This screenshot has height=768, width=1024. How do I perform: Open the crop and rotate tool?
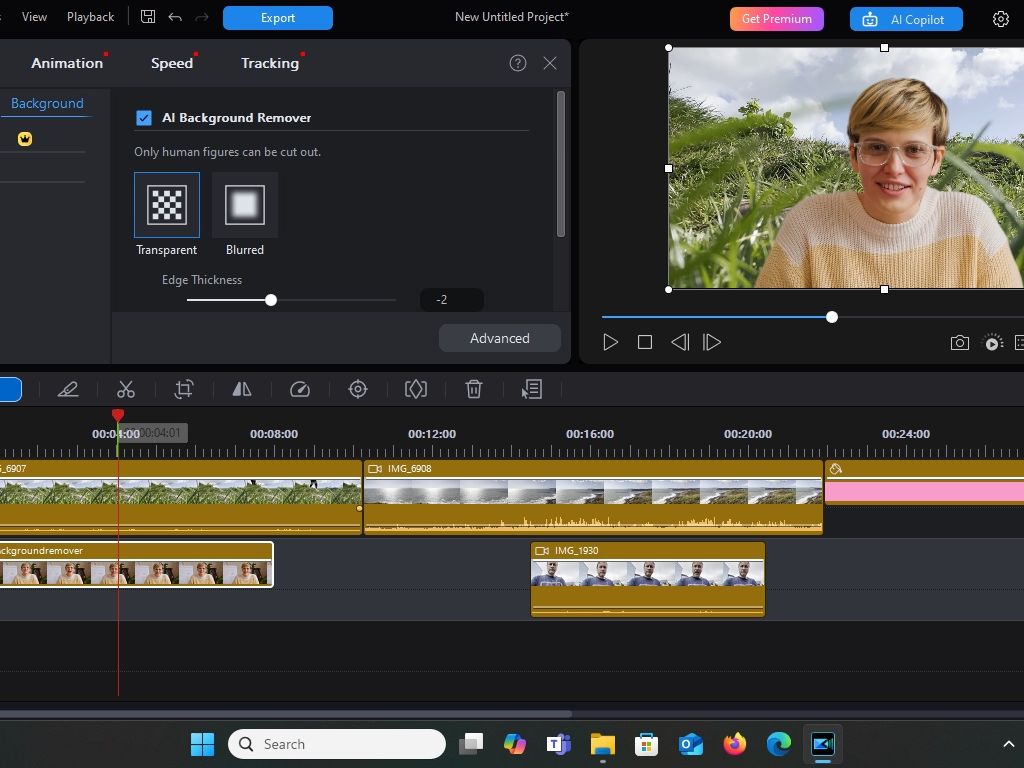pyautogui.click(x=184, y=389)
